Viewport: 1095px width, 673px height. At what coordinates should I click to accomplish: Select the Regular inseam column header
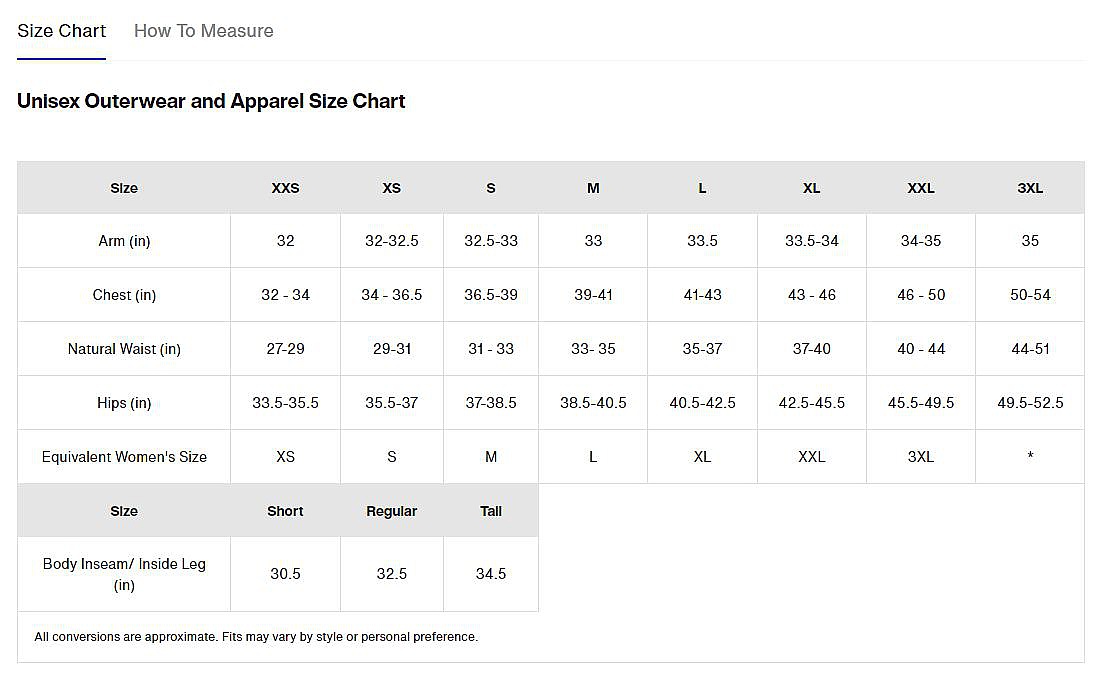tap(391, 511)
